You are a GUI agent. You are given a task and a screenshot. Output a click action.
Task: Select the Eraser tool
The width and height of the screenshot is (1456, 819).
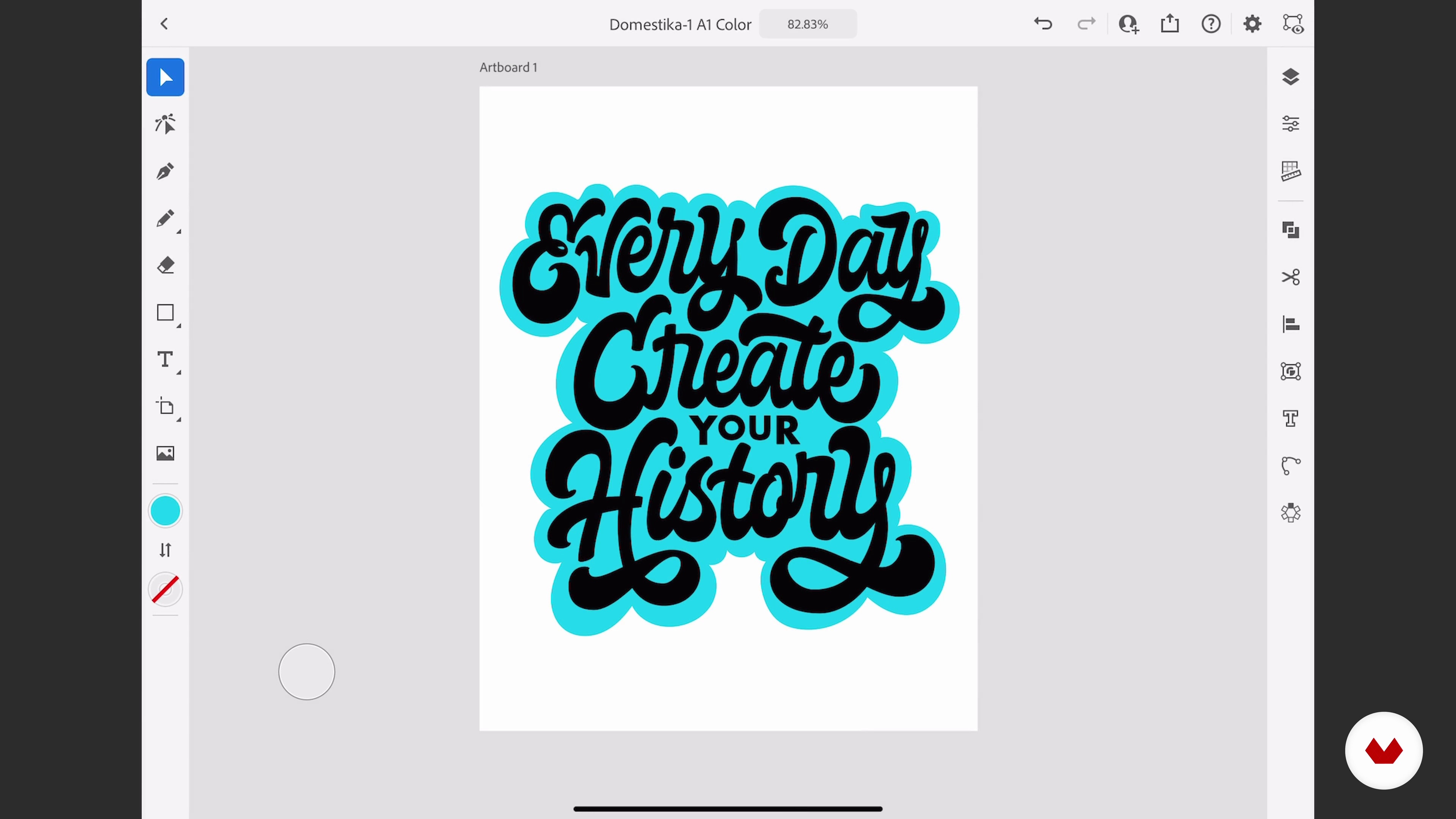tap(165, 265)
